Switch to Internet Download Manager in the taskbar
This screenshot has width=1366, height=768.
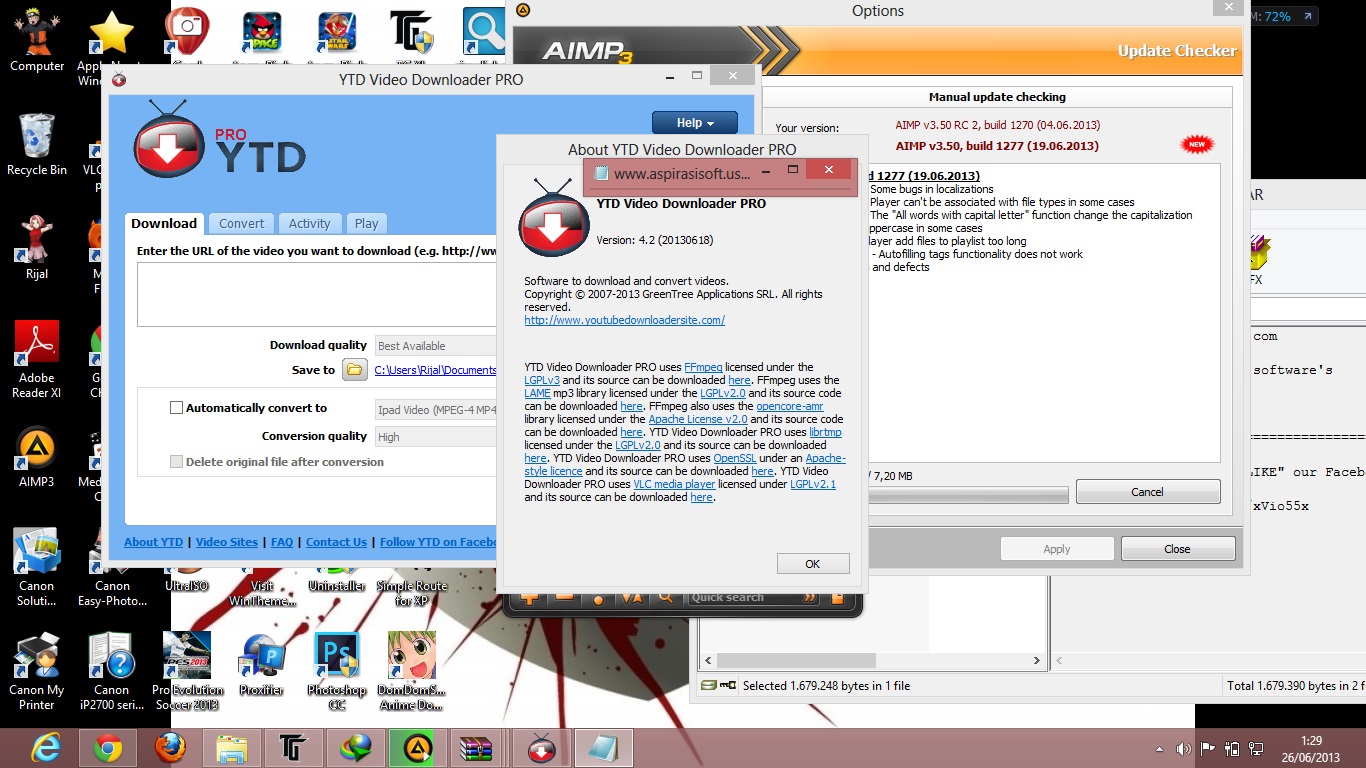point(356,747)
